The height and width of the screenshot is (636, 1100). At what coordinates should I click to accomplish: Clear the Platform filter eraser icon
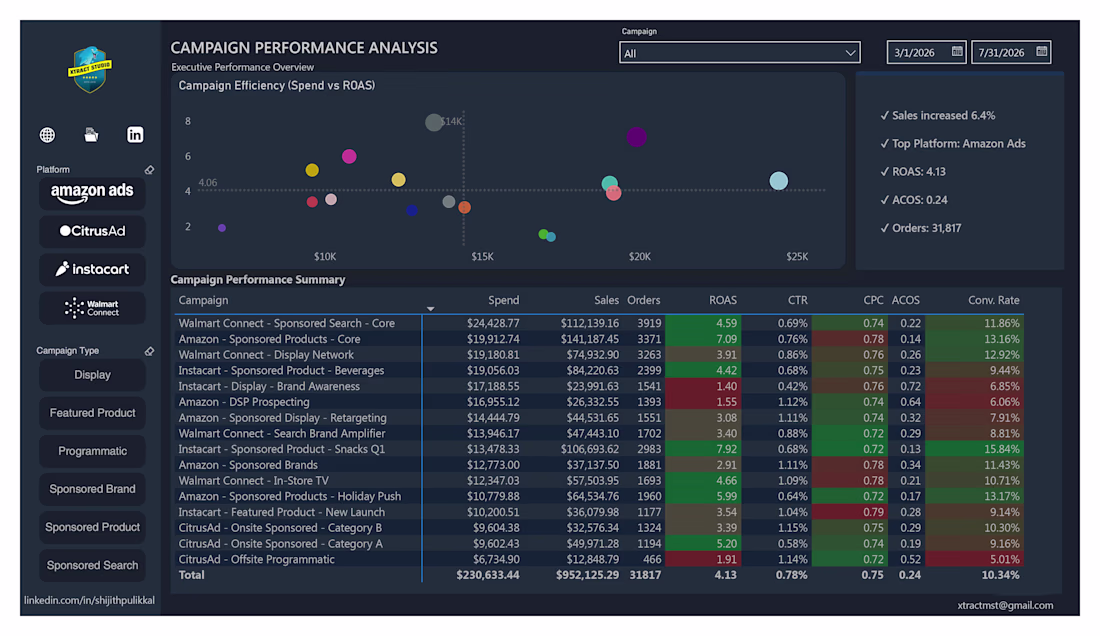click(x=149, y=170)
